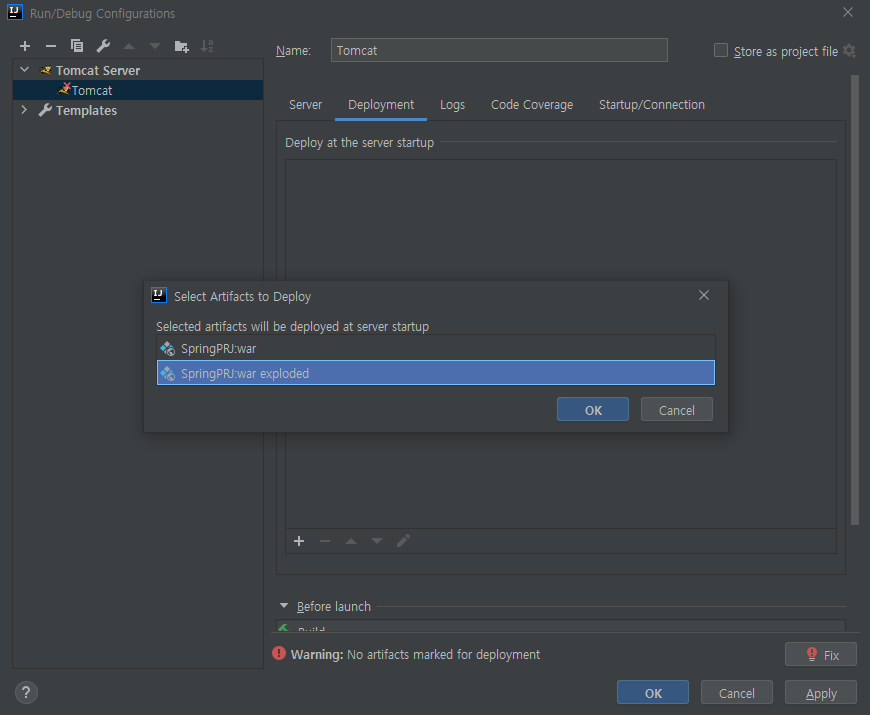Choose SpringPRJ:war artifact
Image resolution: width=870 pixels, height=715 pixels.
(436, 348)
